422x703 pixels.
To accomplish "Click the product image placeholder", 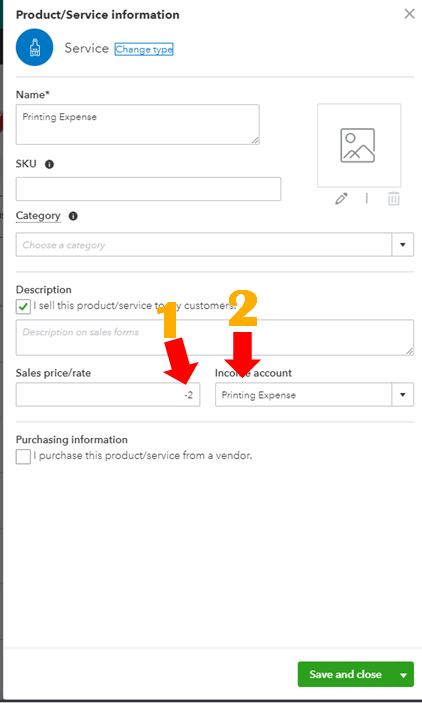I will [x=359, y=145].
